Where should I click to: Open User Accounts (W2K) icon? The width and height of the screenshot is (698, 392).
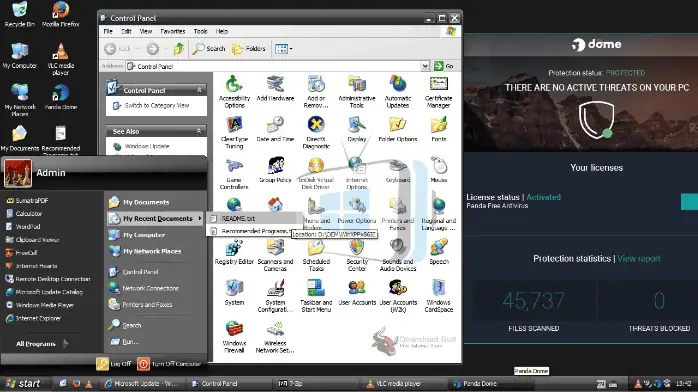pos(398,296)
